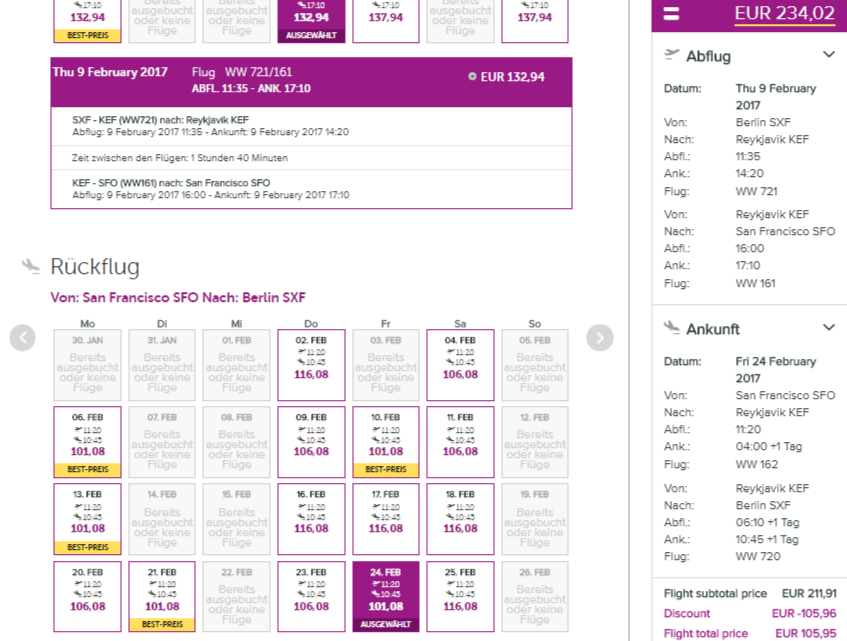Pick the 10. FEB Friday best-price flight

coord(386,441)
